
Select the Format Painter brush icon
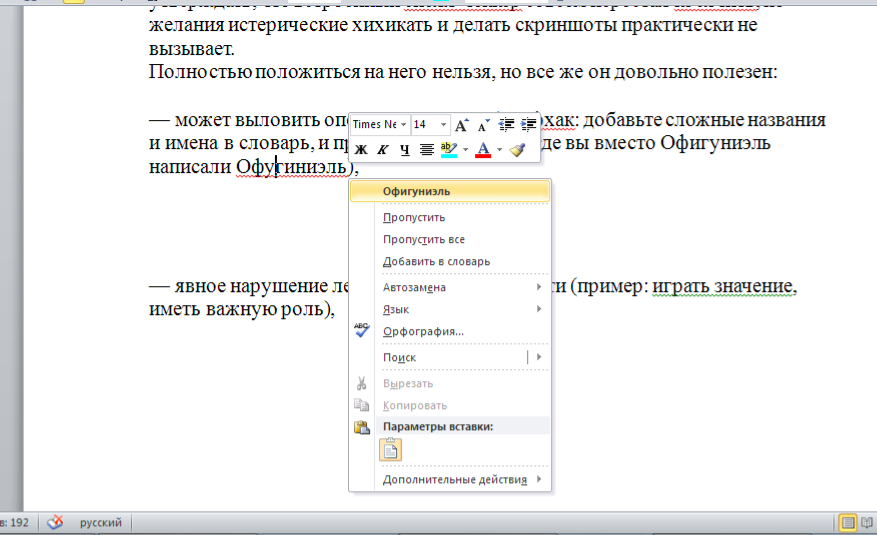pos(516,150)
